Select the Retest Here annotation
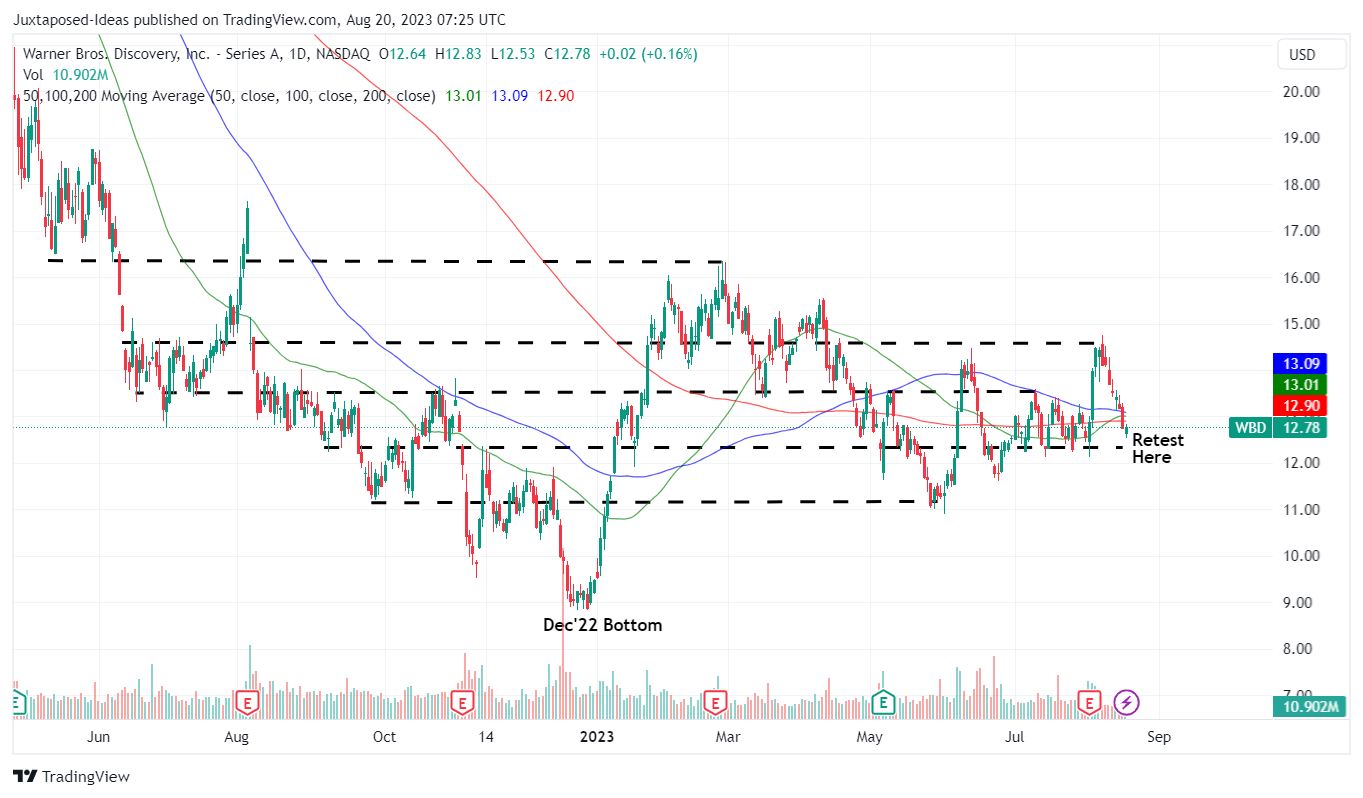 [1158, 449]
